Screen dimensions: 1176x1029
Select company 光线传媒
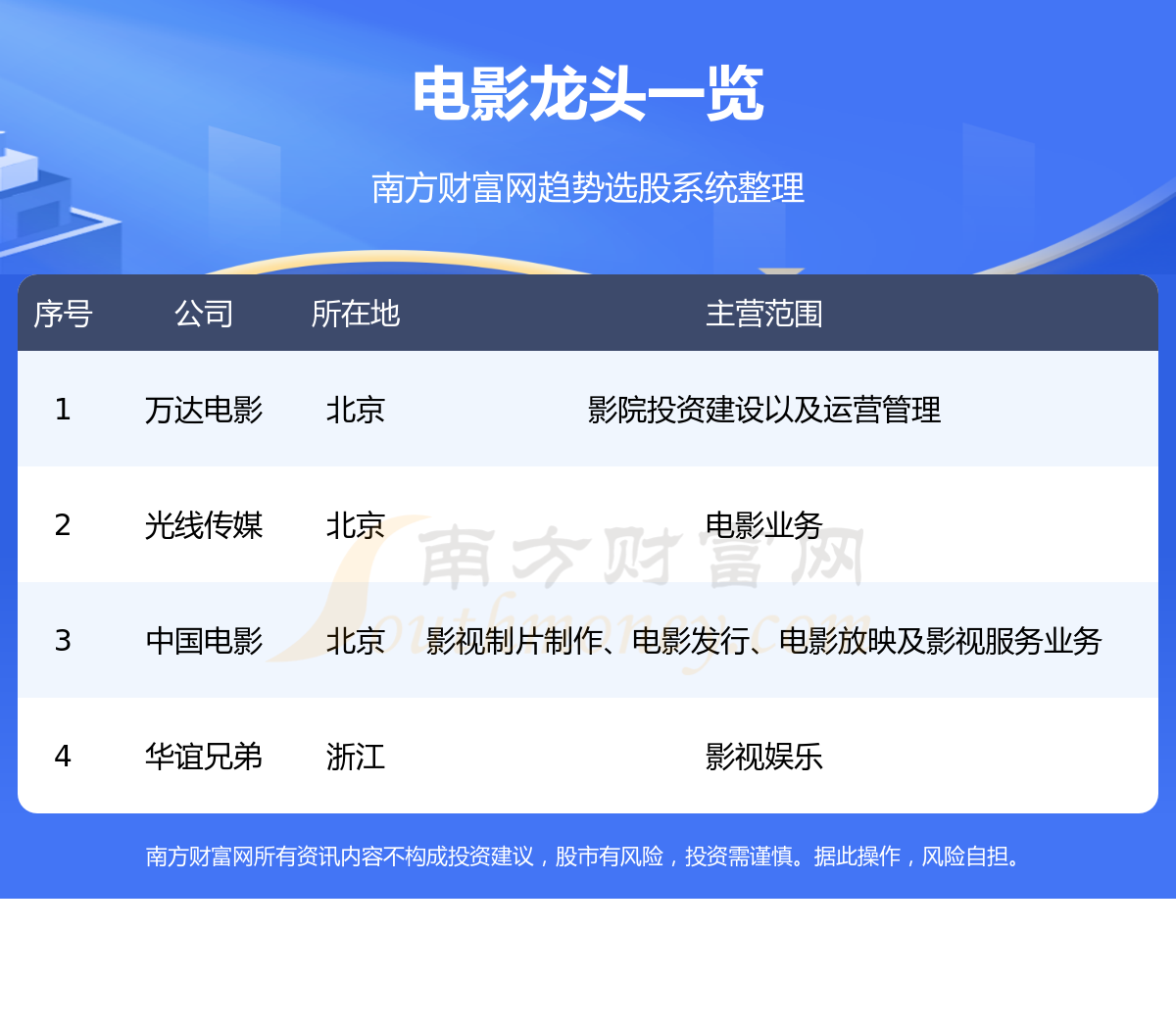(x=204, y=525)
